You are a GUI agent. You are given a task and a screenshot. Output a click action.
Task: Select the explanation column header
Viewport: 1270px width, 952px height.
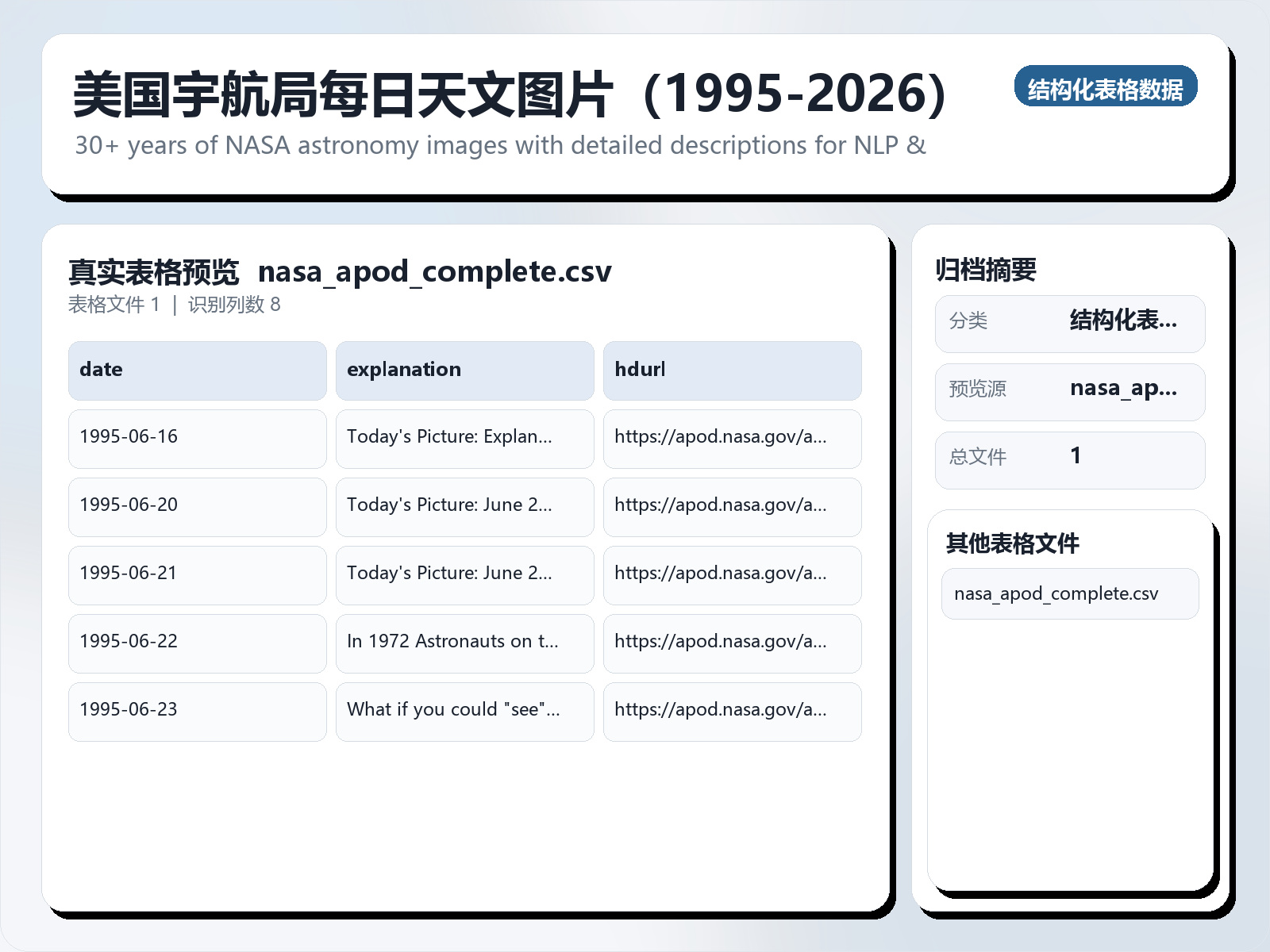pos(464,370)
